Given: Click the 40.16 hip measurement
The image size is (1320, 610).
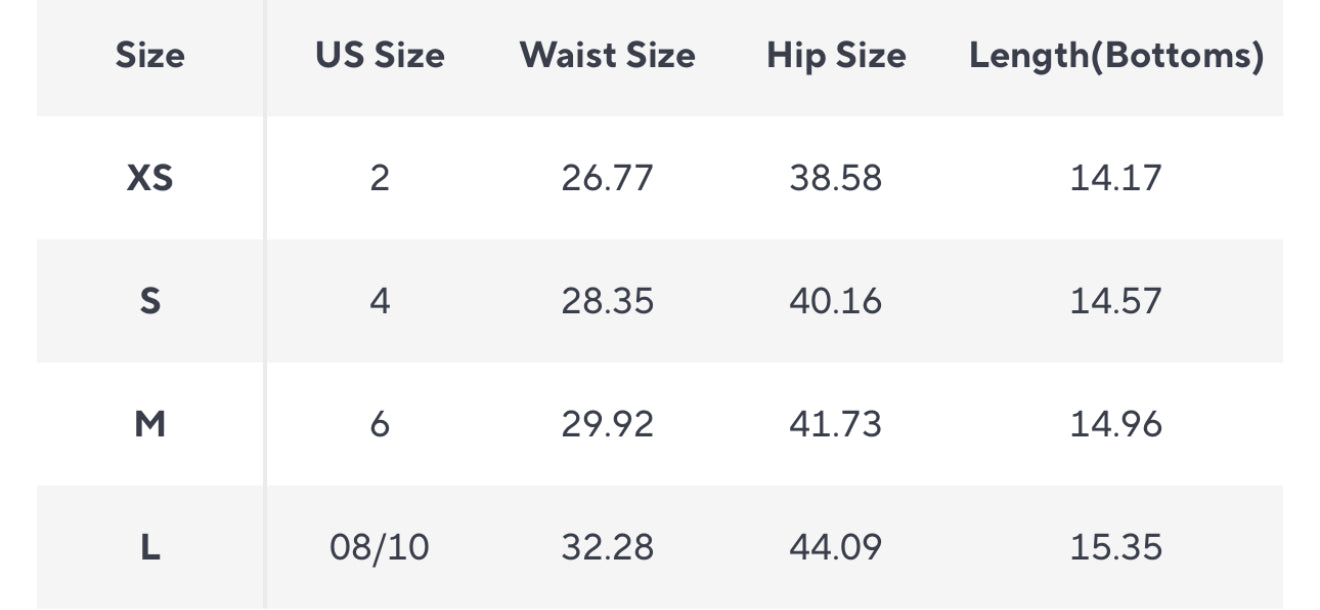Looking at the screenshot, I should (x=836, y=301).
